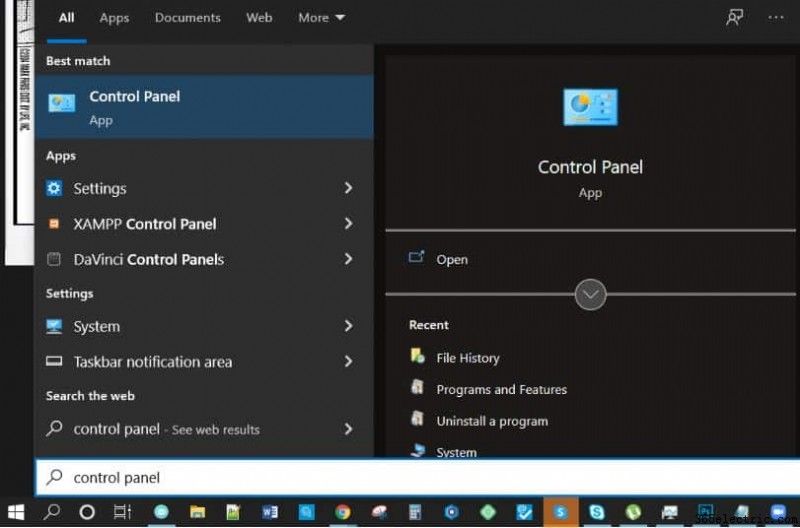Screen dimensions: 800x528
Task: Click the Open action icon
Action: 416,257
